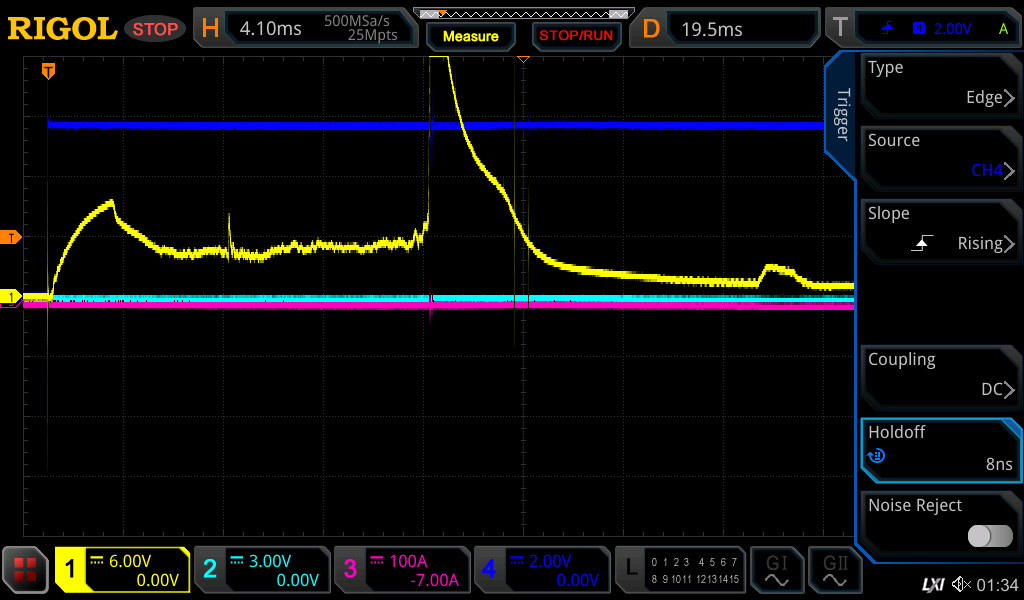Click the GII signal generator icon
The width and height of the screenshot is (1024, 600).
pyautogui.click(x=834, y=571)
